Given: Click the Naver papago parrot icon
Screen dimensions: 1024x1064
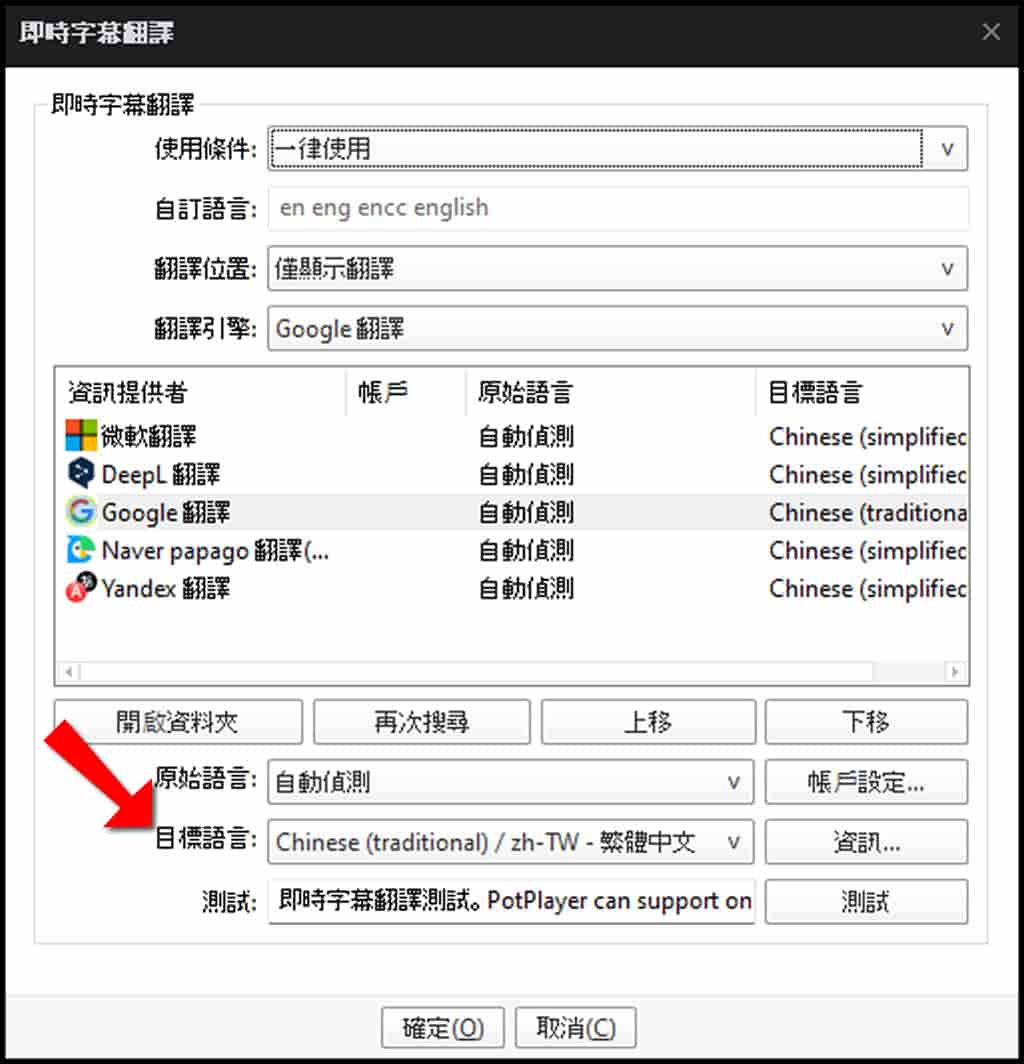Looking at the screenshot, I should [x=80, y=549].
